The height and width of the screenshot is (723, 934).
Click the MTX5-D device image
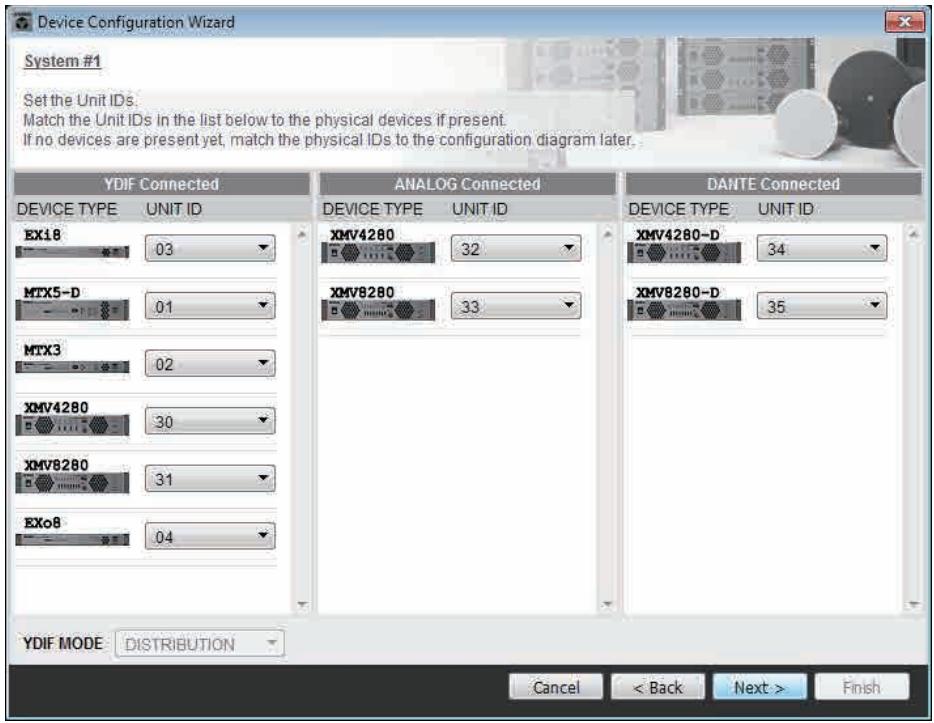pos(72,310)
